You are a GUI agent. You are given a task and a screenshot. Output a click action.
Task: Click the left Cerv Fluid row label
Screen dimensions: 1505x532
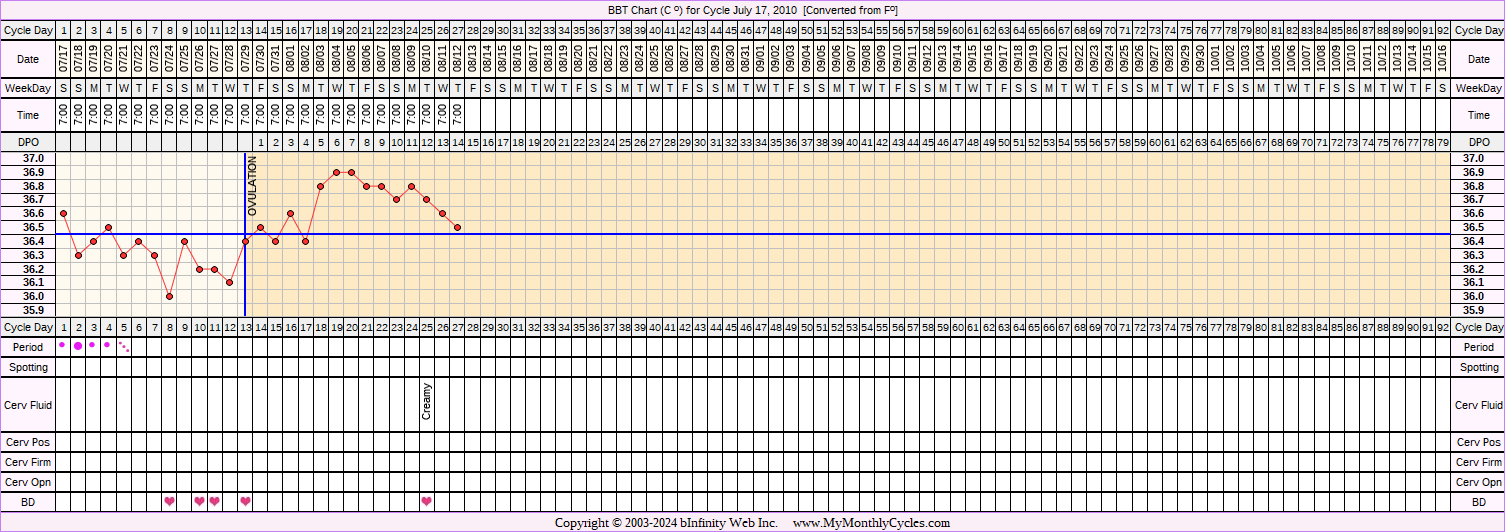point(28,405)
